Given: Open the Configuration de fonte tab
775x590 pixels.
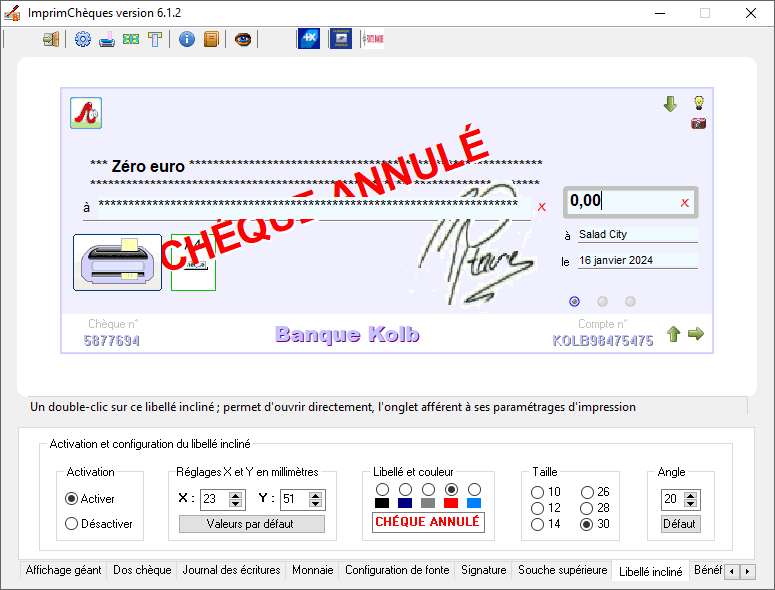Looking at the screenshot, I should pos(397,570).
